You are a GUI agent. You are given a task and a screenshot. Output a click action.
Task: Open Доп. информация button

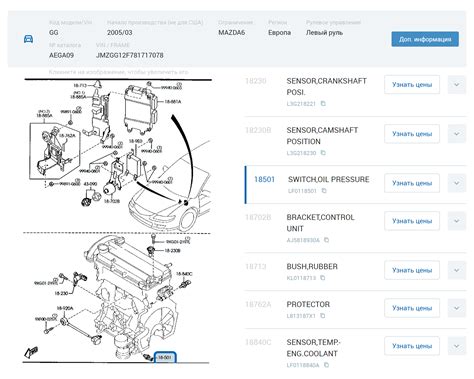point(425,39)
